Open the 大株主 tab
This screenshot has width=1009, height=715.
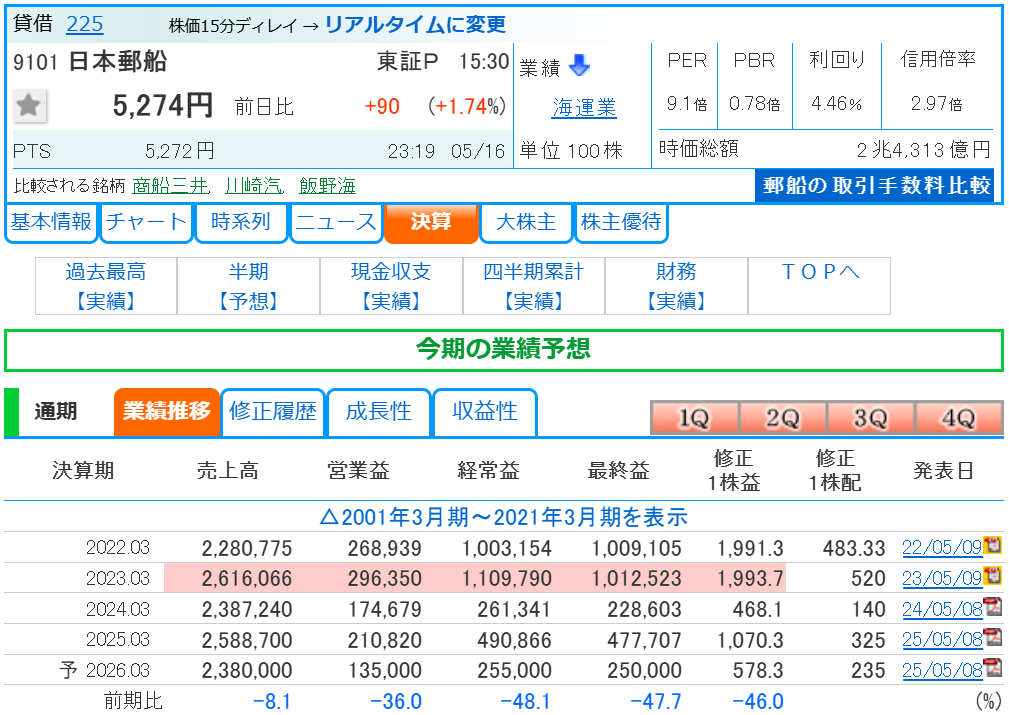click(x=526, y=223)
